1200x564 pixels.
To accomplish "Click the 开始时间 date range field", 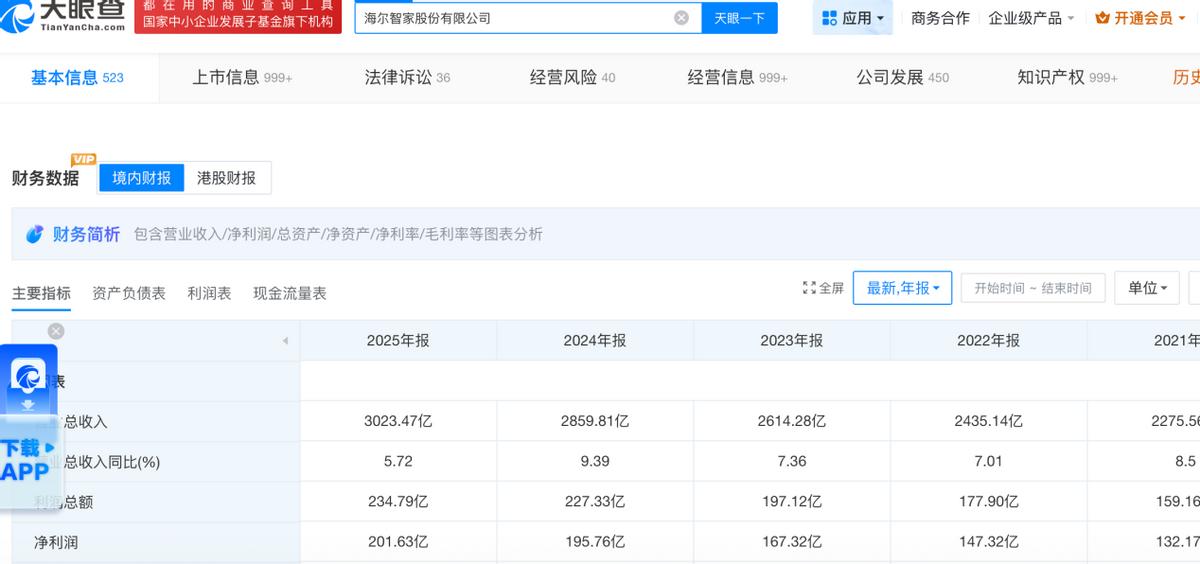I will pos(1033,288).
